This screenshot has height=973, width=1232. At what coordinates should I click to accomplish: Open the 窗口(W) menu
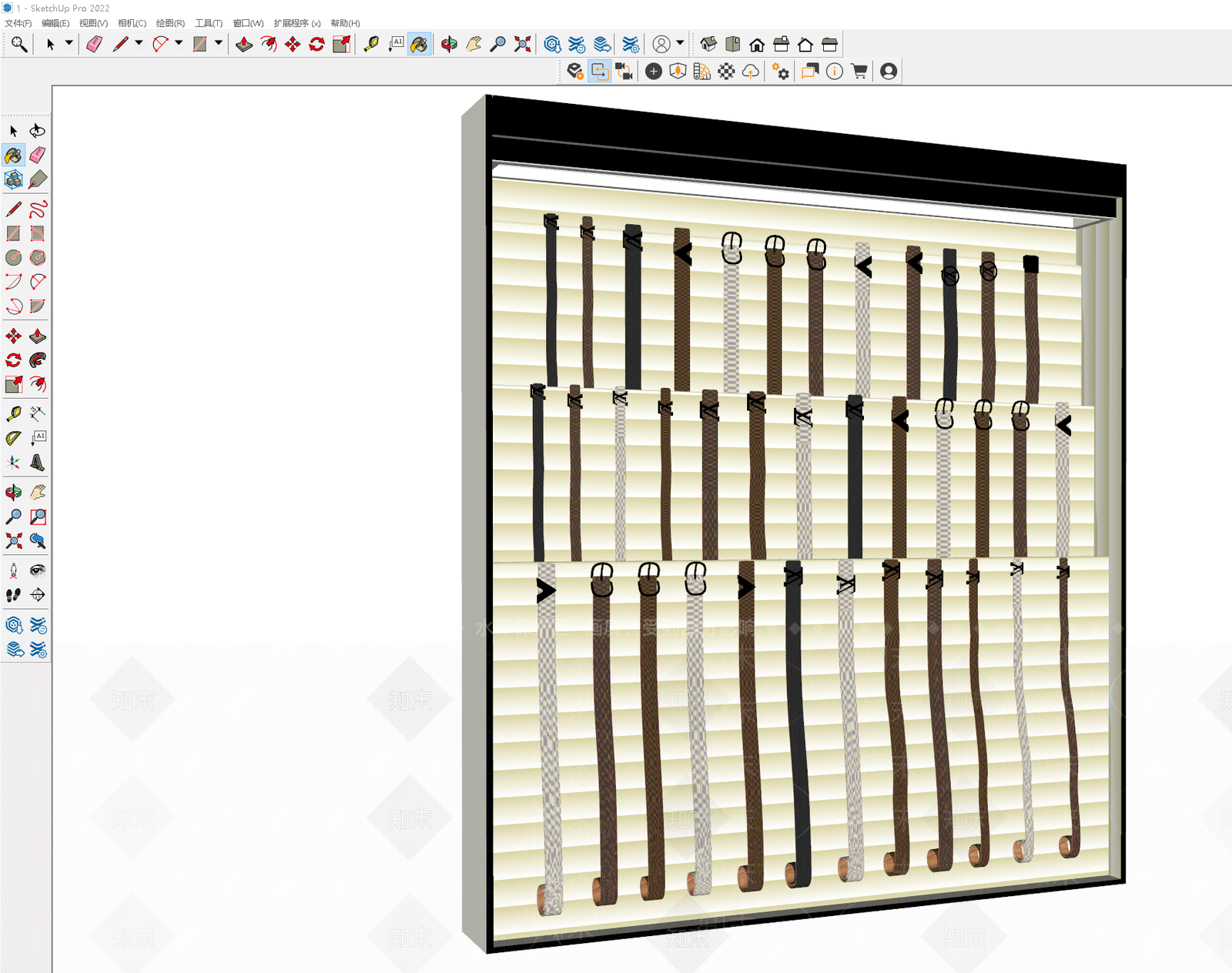[x=248, y=23]
